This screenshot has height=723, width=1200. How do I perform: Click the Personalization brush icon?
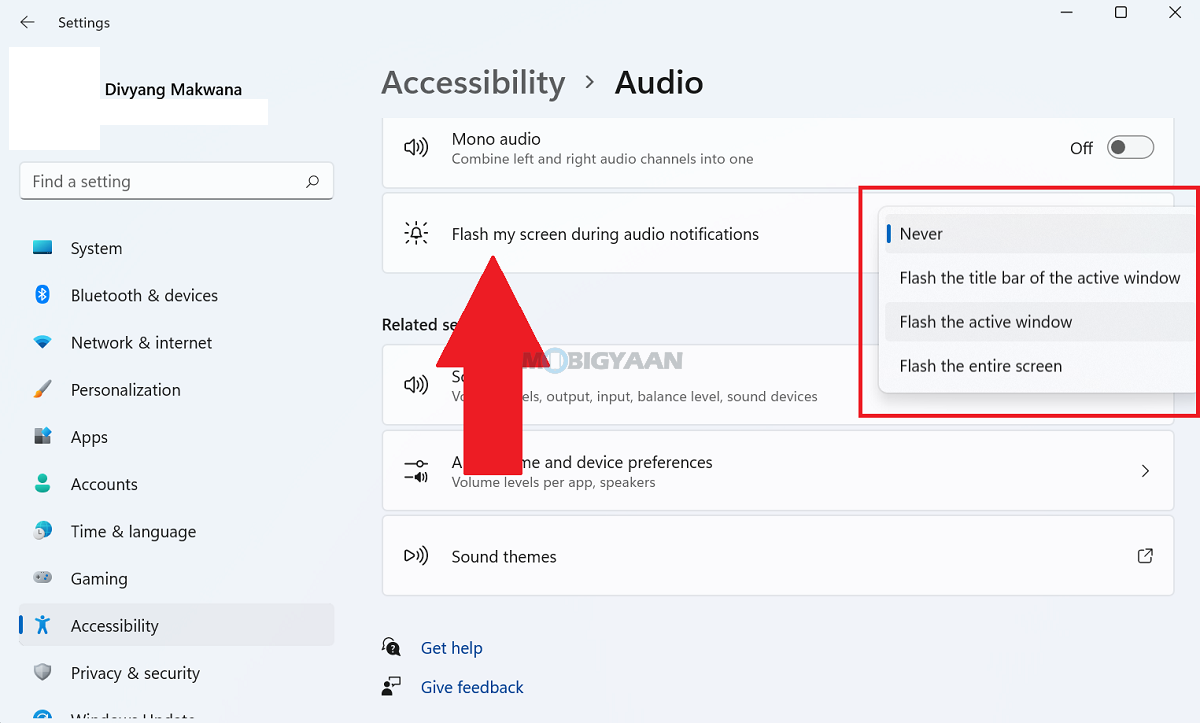coord(42,389)
